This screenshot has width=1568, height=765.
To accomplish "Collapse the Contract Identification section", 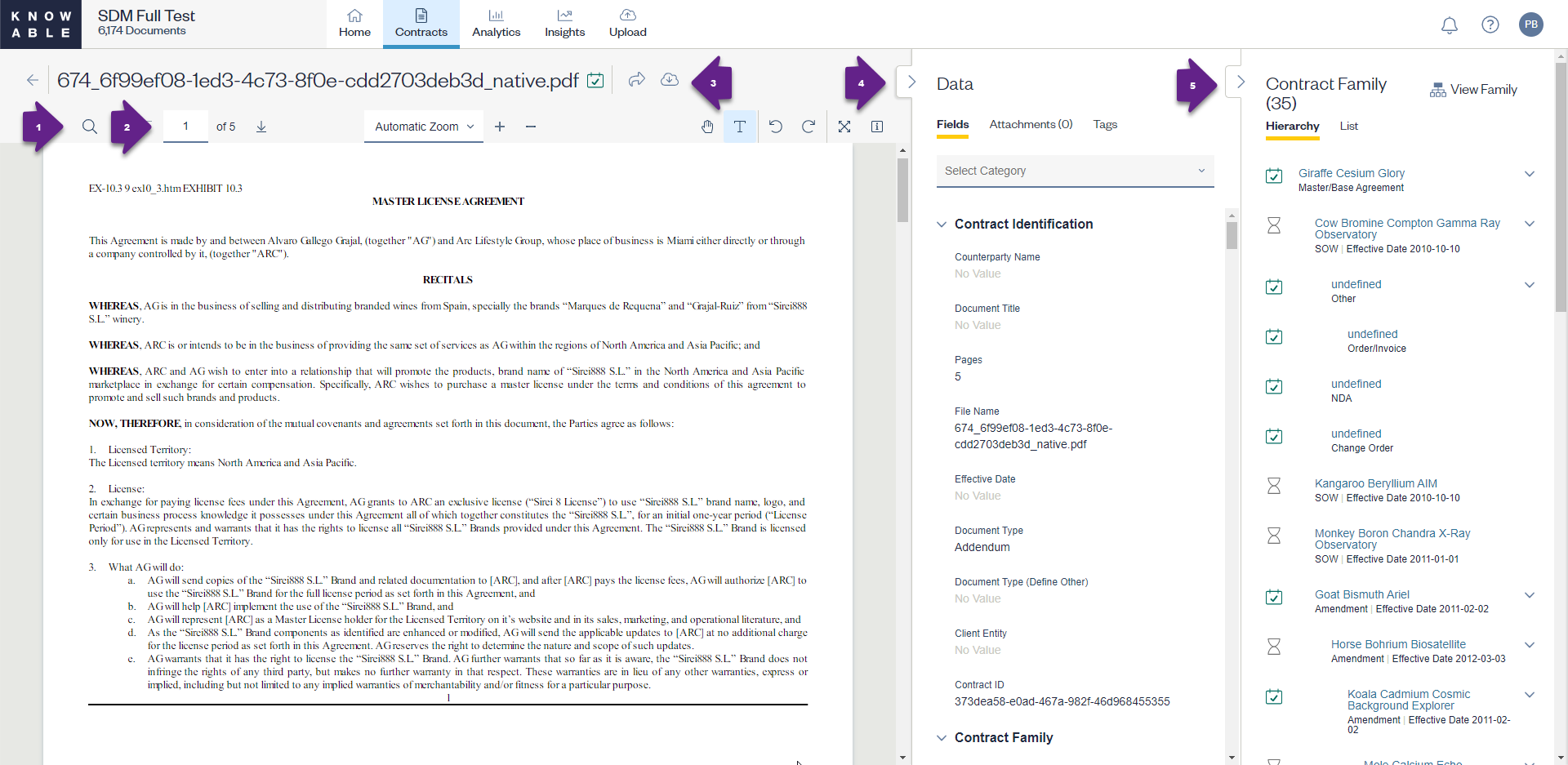I will 942,224.
